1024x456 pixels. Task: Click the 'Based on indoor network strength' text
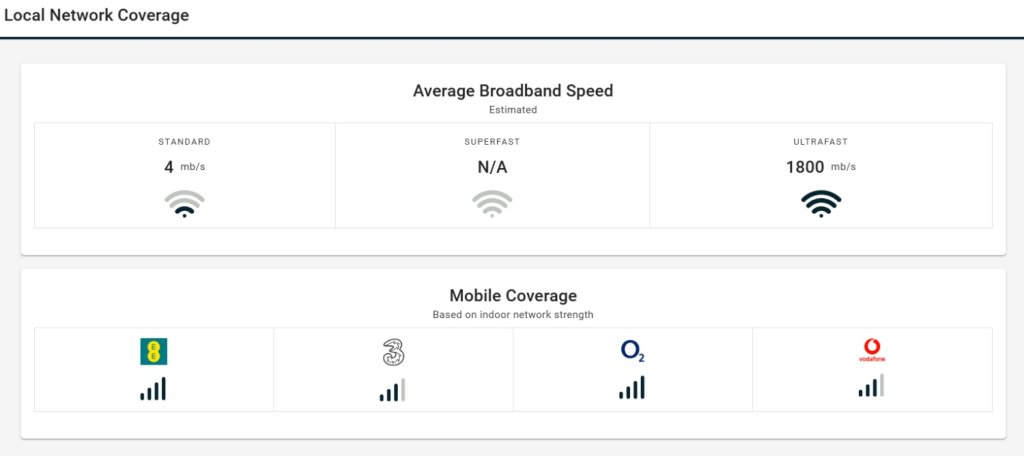point(513,315)
